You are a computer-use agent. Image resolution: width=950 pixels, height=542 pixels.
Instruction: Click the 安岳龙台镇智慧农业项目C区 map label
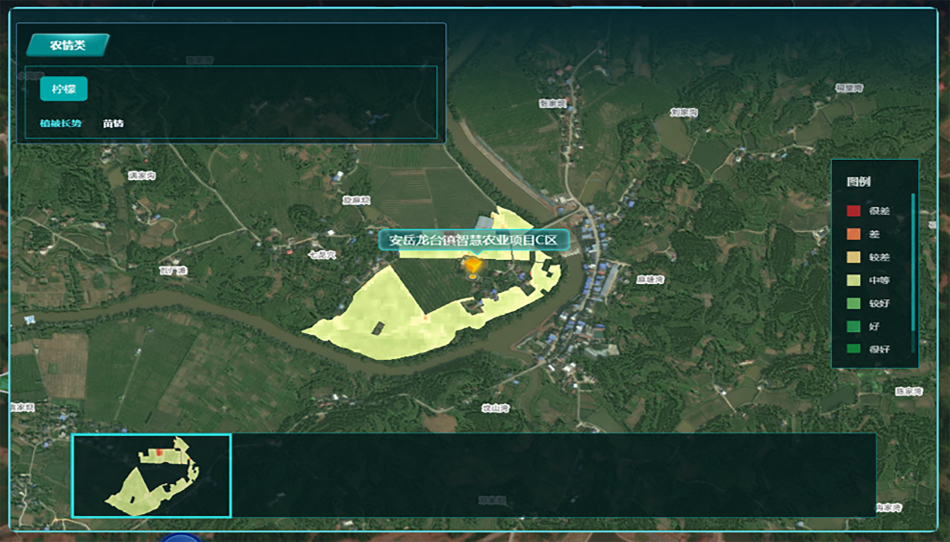coord(473,240)
